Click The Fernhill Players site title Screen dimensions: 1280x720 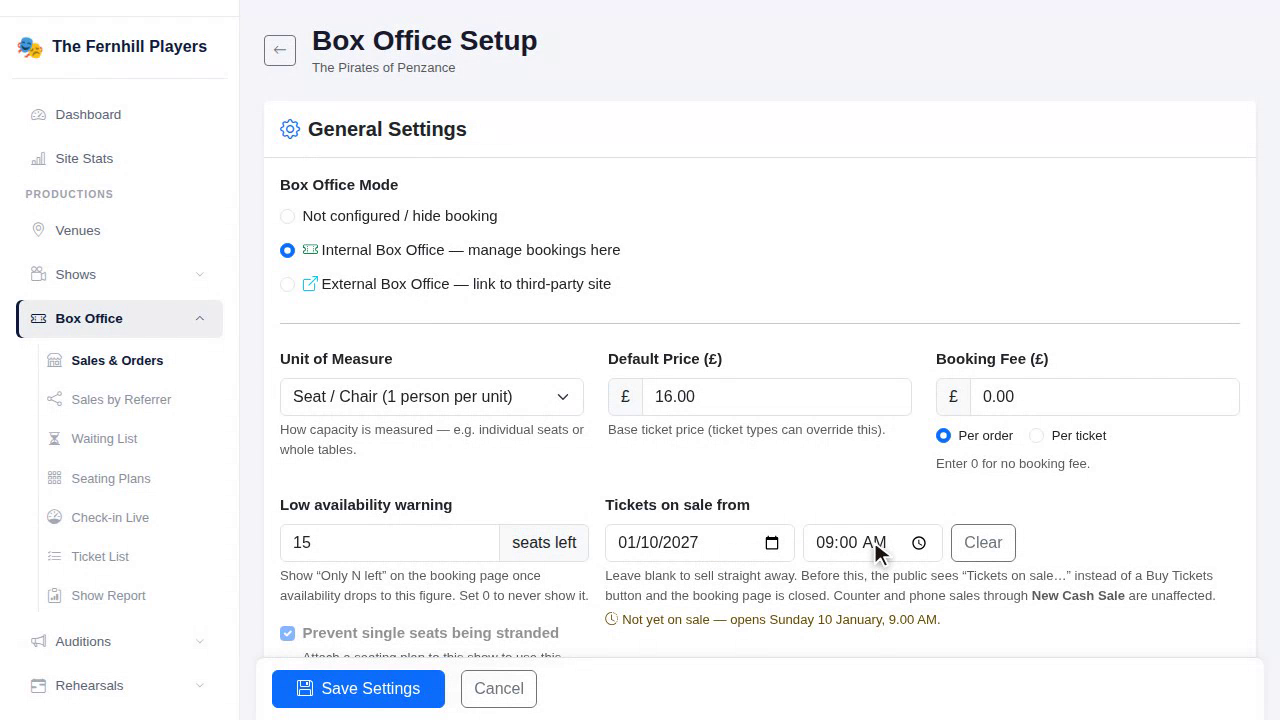(x=129, y=47)
